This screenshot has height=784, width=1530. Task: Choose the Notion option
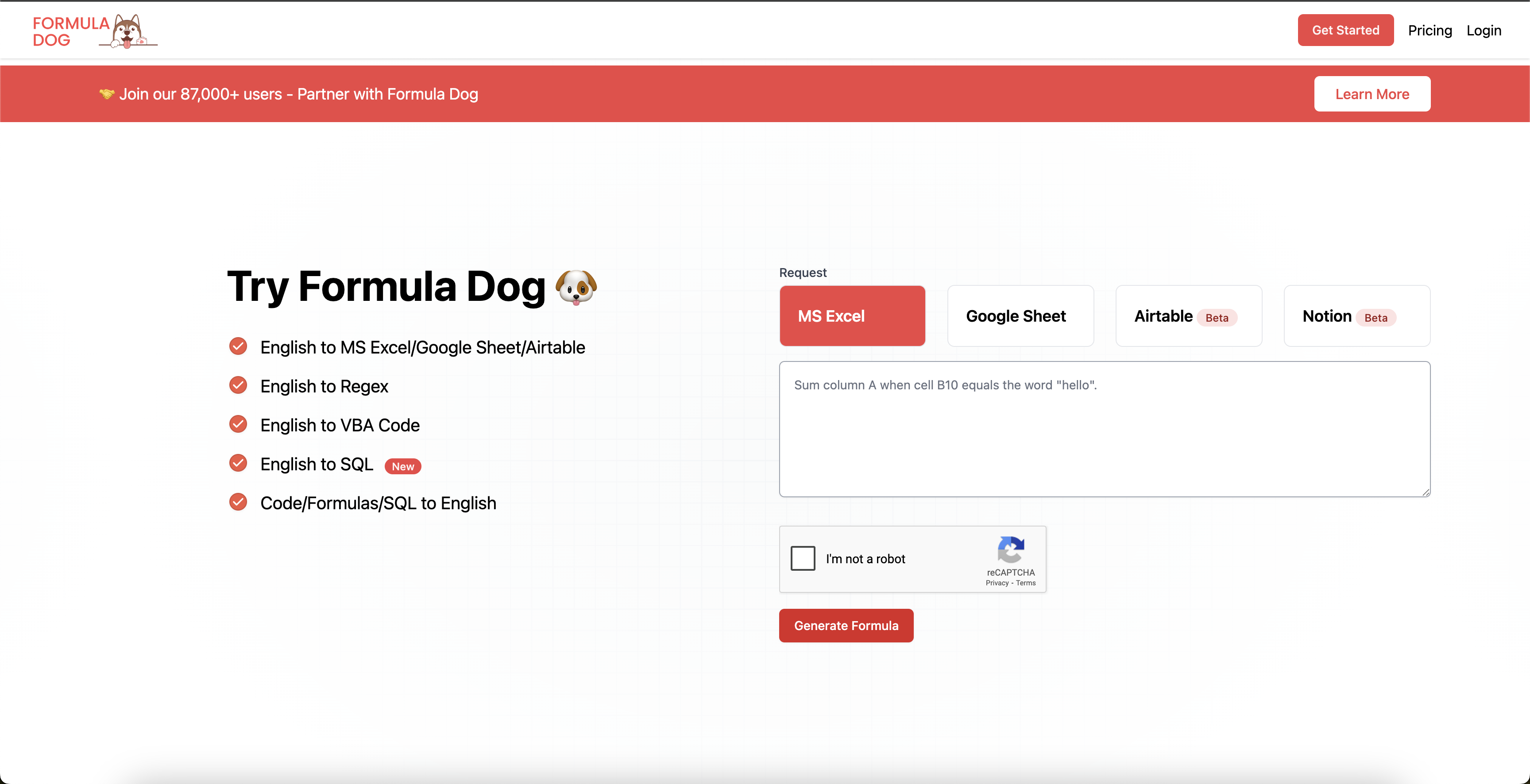click(x=1357, y=316)
